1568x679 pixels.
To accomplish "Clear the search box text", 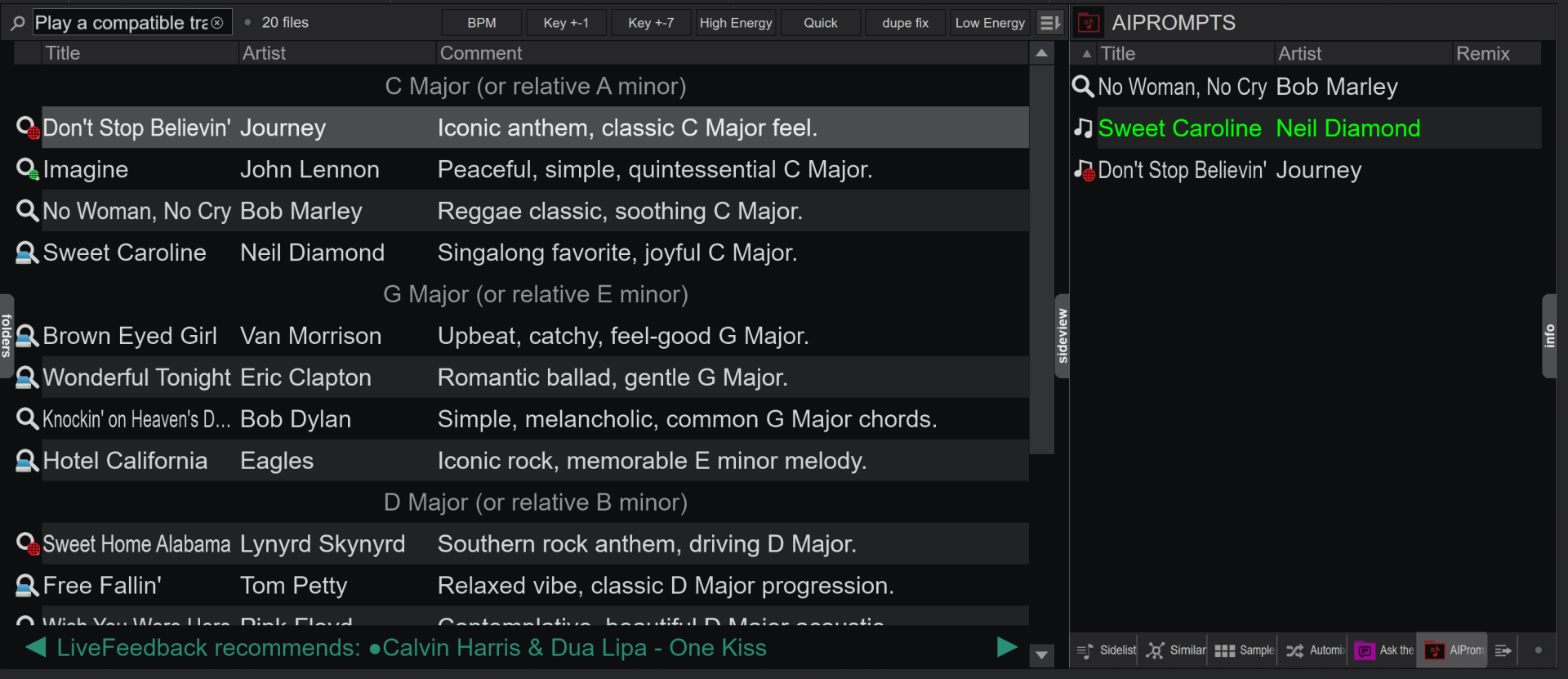I will pos(217,23).
